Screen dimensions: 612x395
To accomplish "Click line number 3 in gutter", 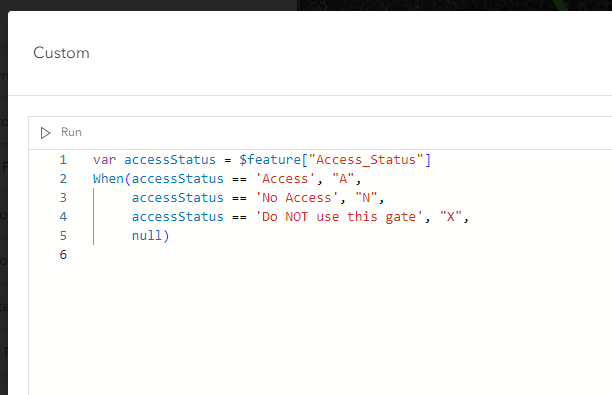I will coord(63,198).
